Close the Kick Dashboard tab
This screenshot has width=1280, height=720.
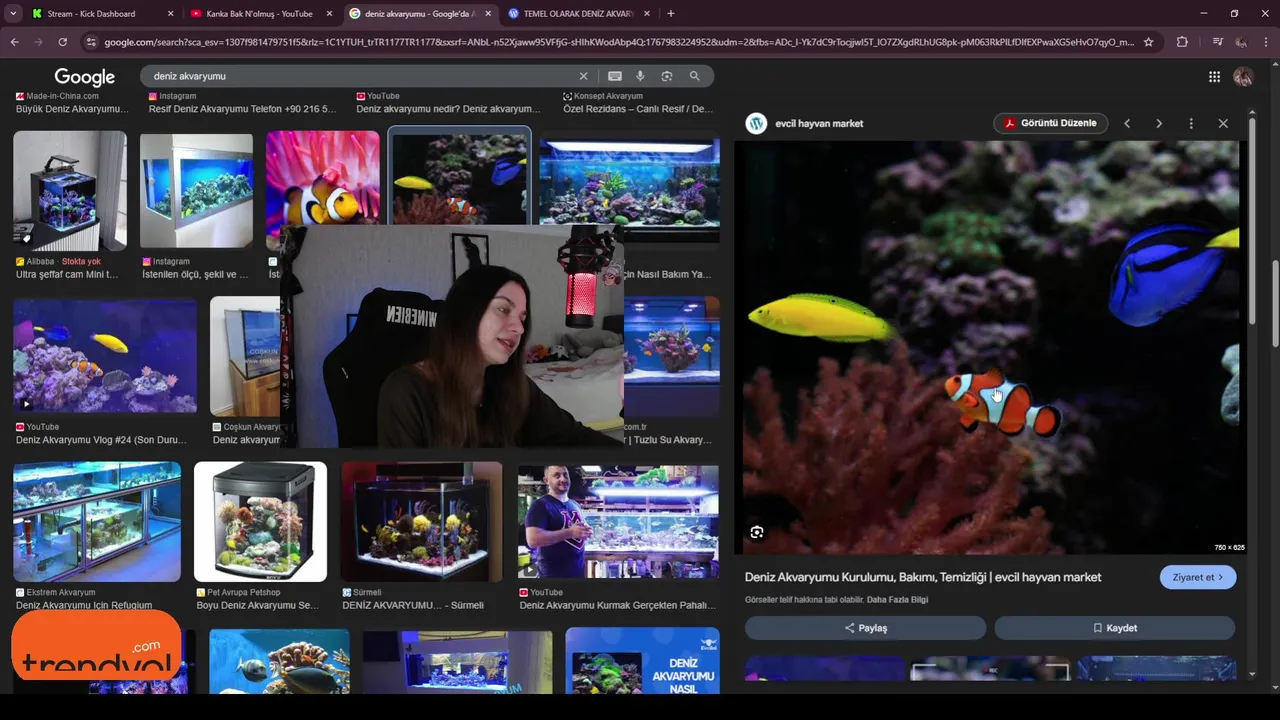(x=170, y=14)
